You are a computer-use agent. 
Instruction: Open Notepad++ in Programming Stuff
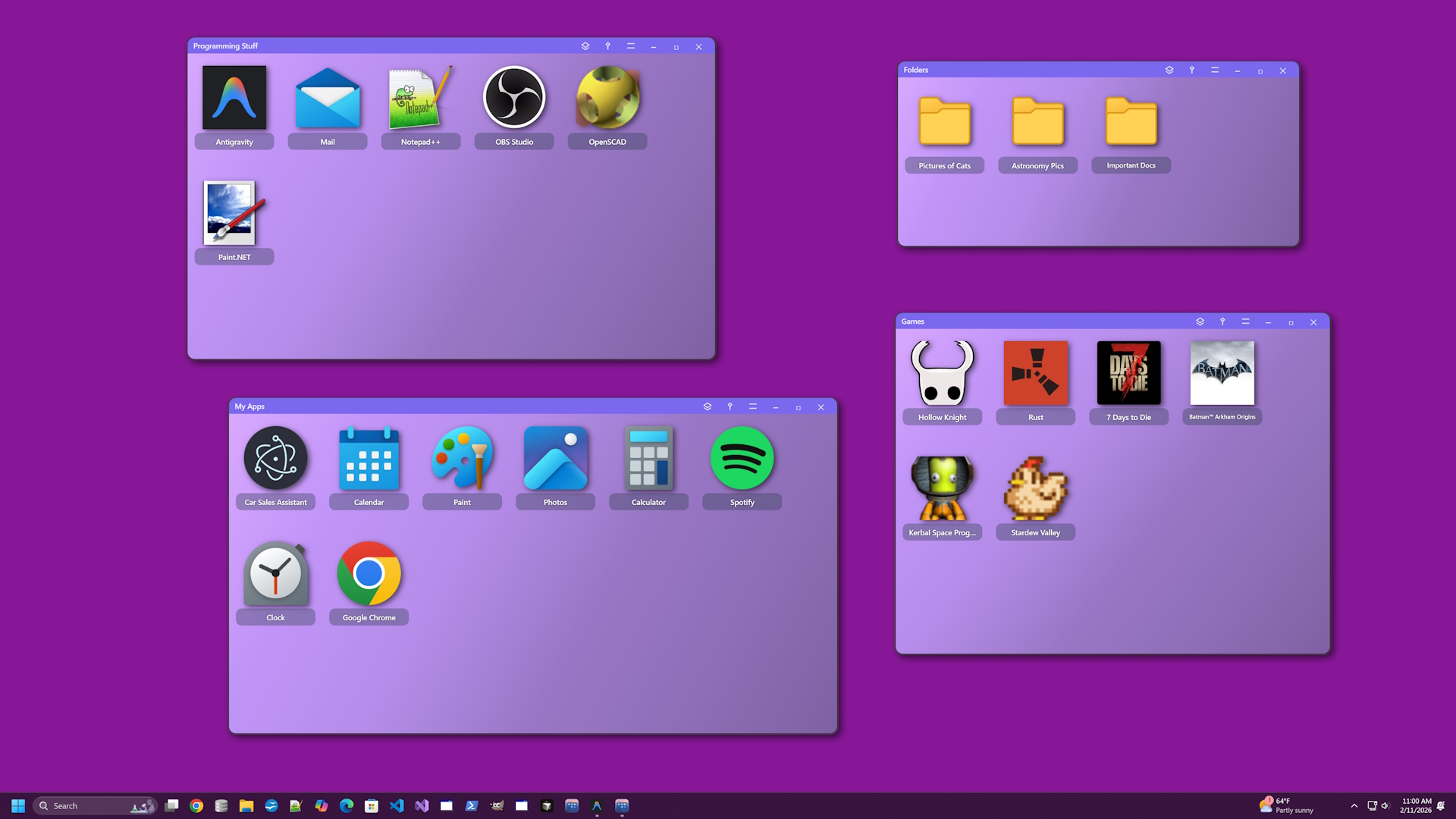pos(420,99)
